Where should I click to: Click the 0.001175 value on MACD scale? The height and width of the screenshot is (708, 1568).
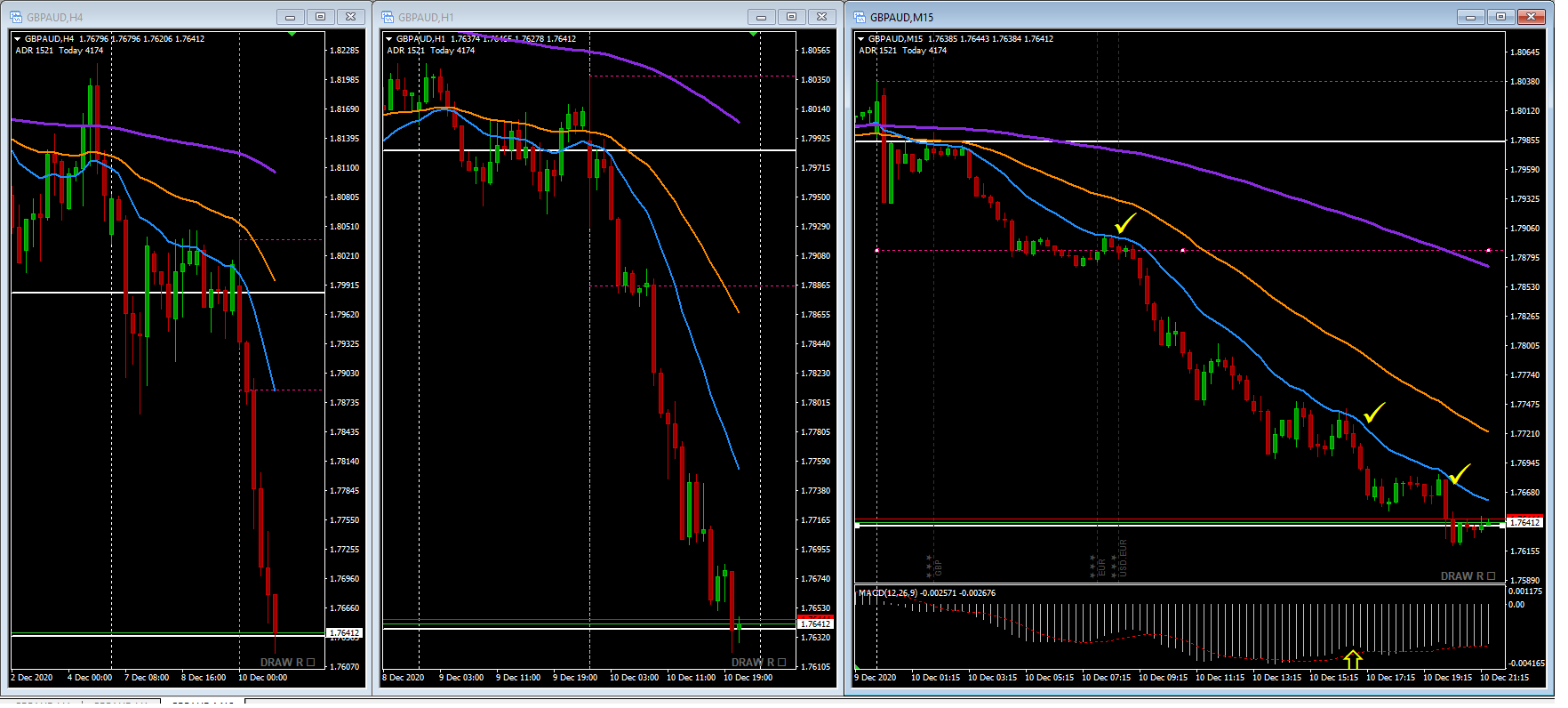pyautogui.click(x=1526, y=591)
